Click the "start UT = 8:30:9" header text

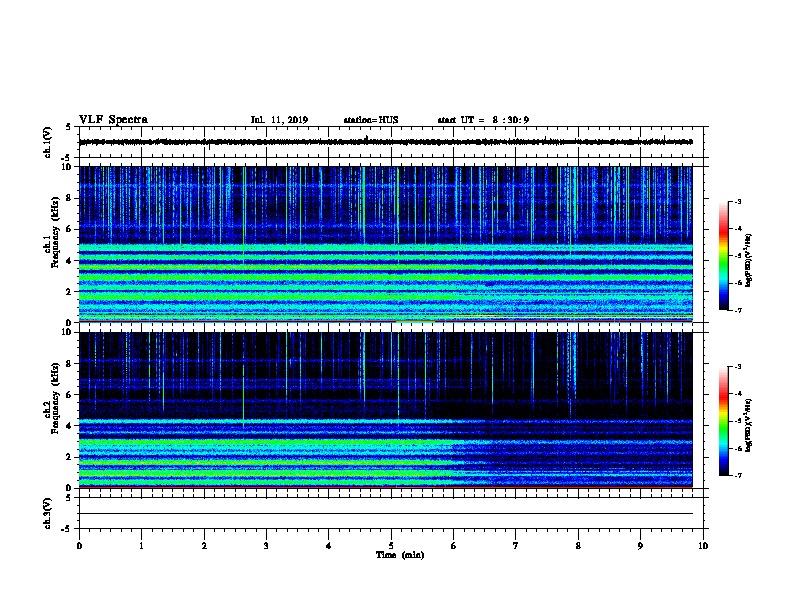(483, 120)
